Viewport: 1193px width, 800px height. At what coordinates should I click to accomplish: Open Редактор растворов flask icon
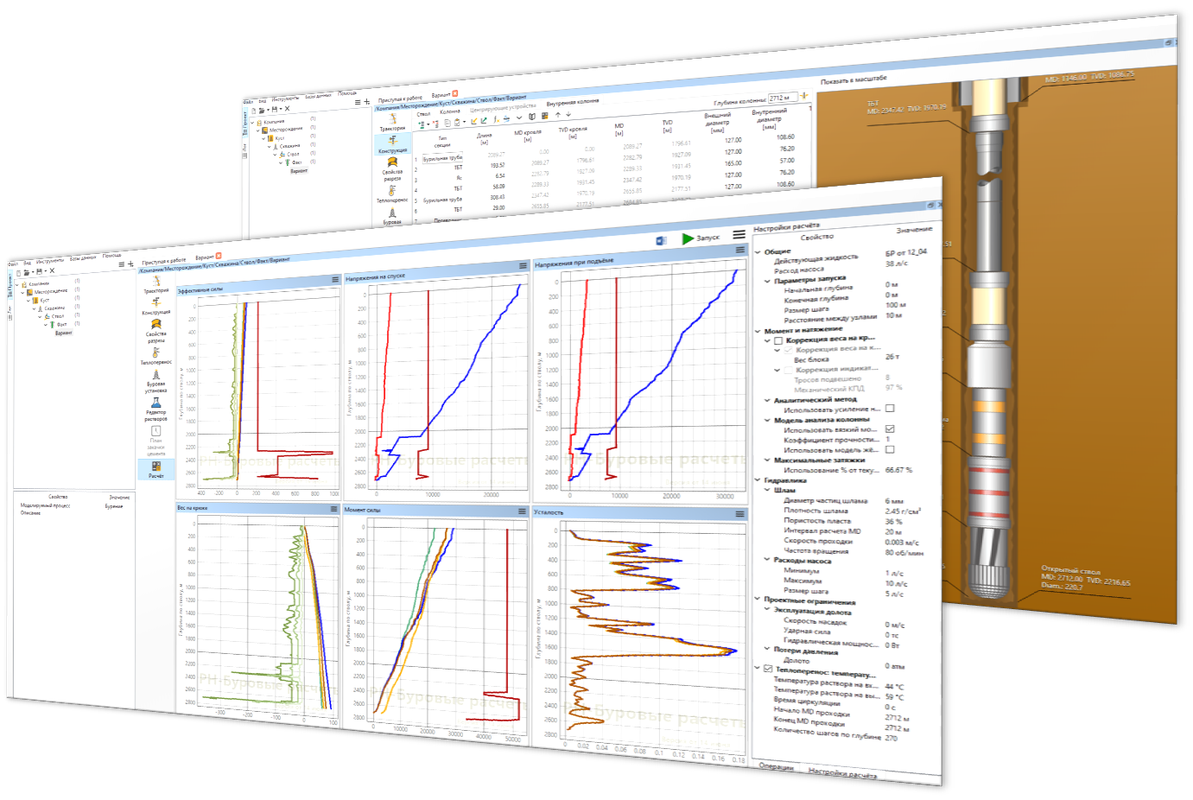pyautogui.click(x=156, y=403)
